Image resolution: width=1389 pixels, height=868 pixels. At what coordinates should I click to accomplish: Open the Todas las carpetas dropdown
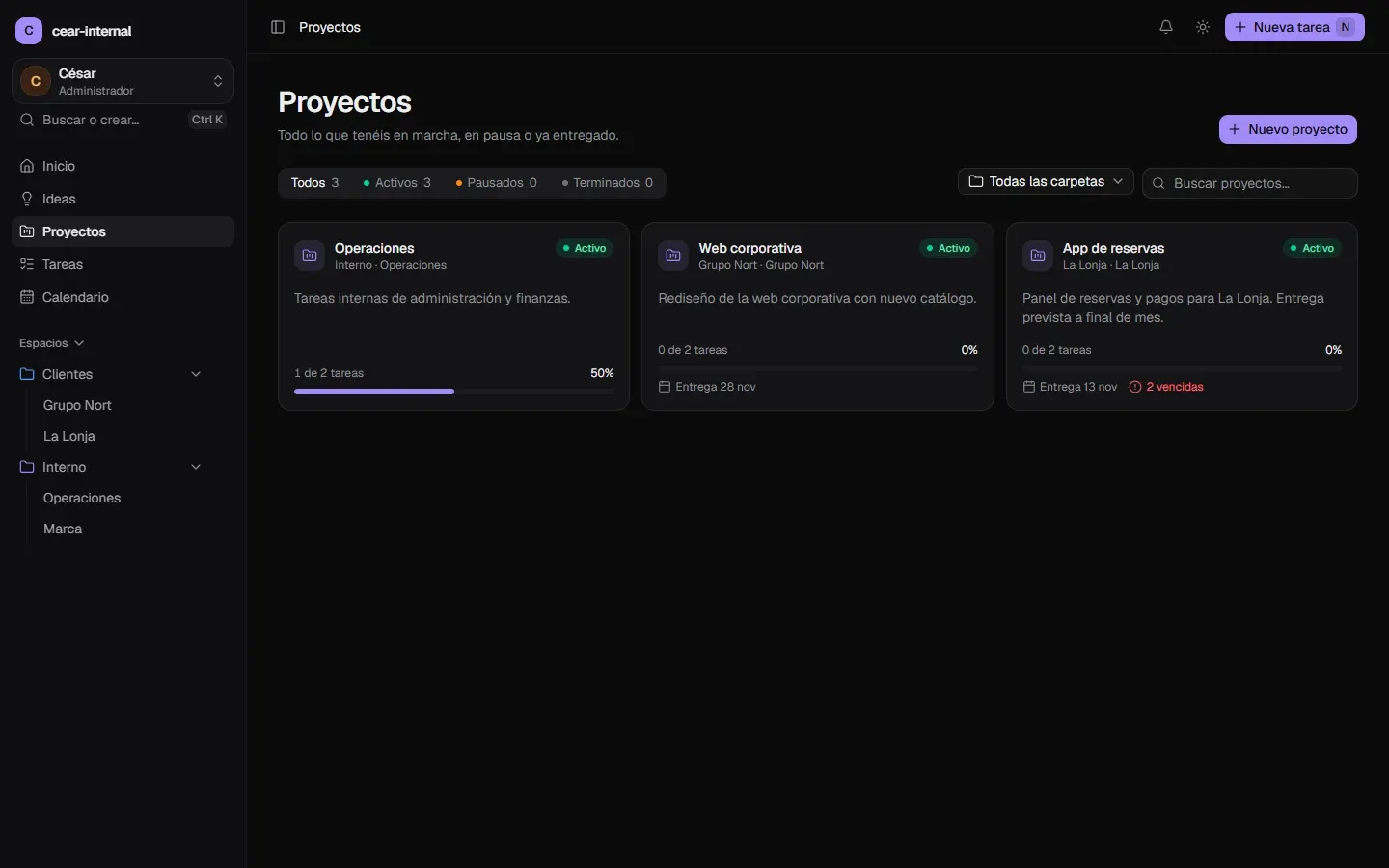click(1046, 181)
